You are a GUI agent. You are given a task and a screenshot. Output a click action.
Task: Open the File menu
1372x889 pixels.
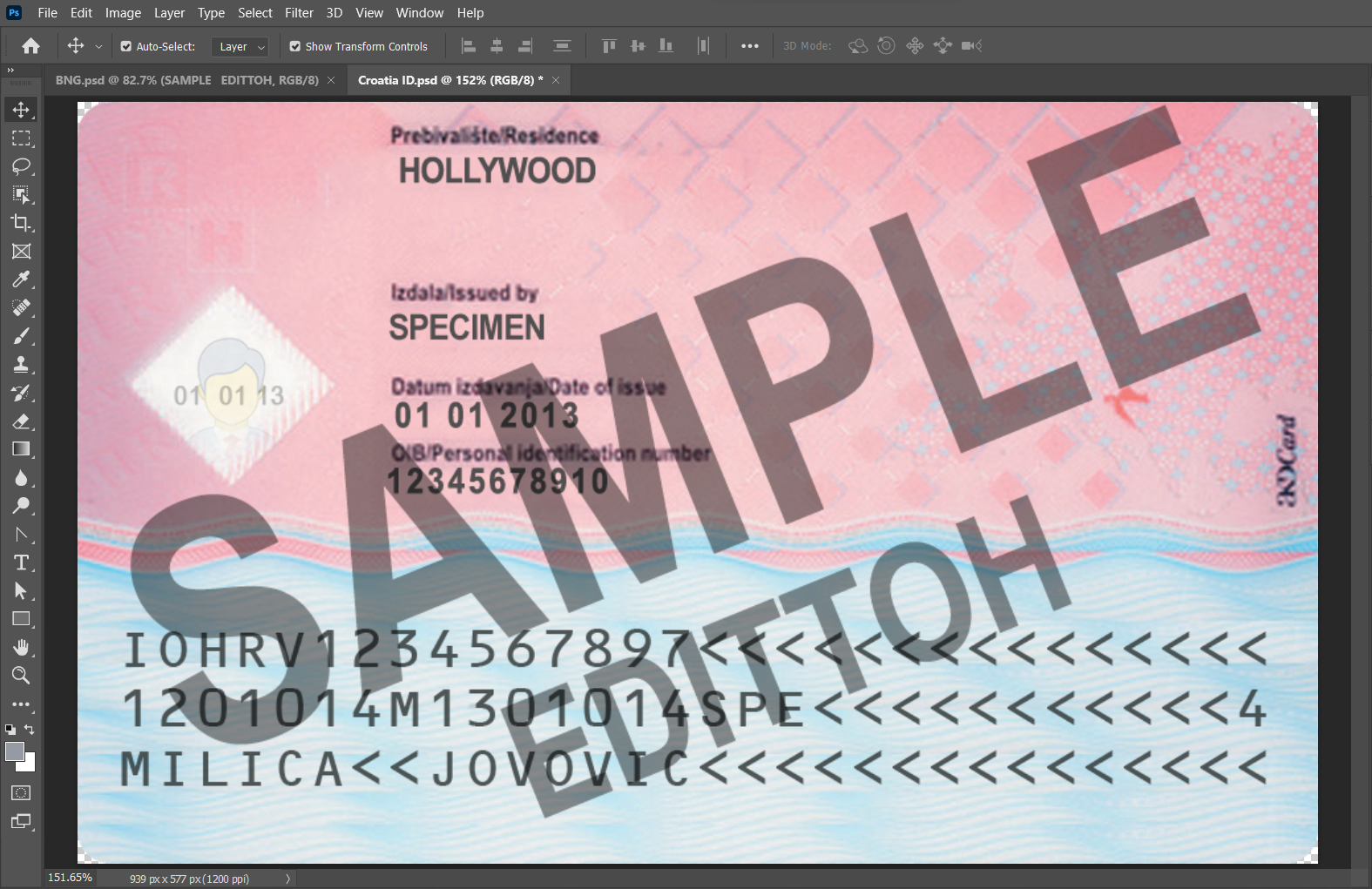point(48,13)
